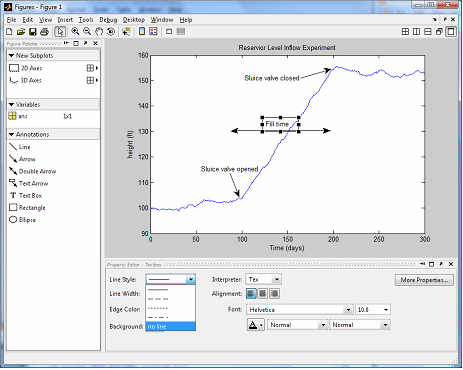Image resolution: width=463 pixels, height=370 pixels.
Task: Open the File menu
Action: tap(11, 20)
